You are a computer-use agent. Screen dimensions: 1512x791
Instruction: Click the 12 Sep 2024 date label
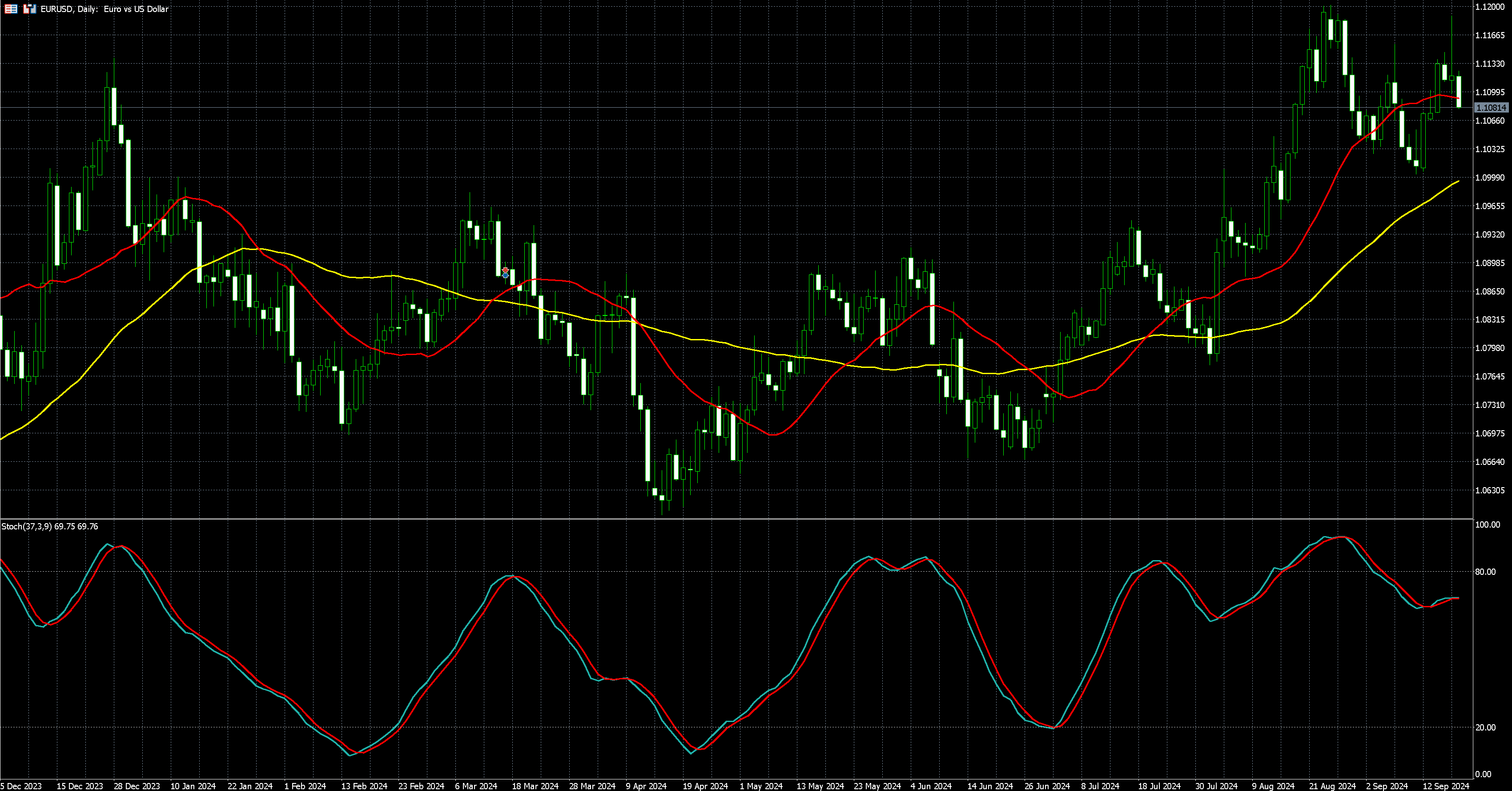click(1445, 786)
